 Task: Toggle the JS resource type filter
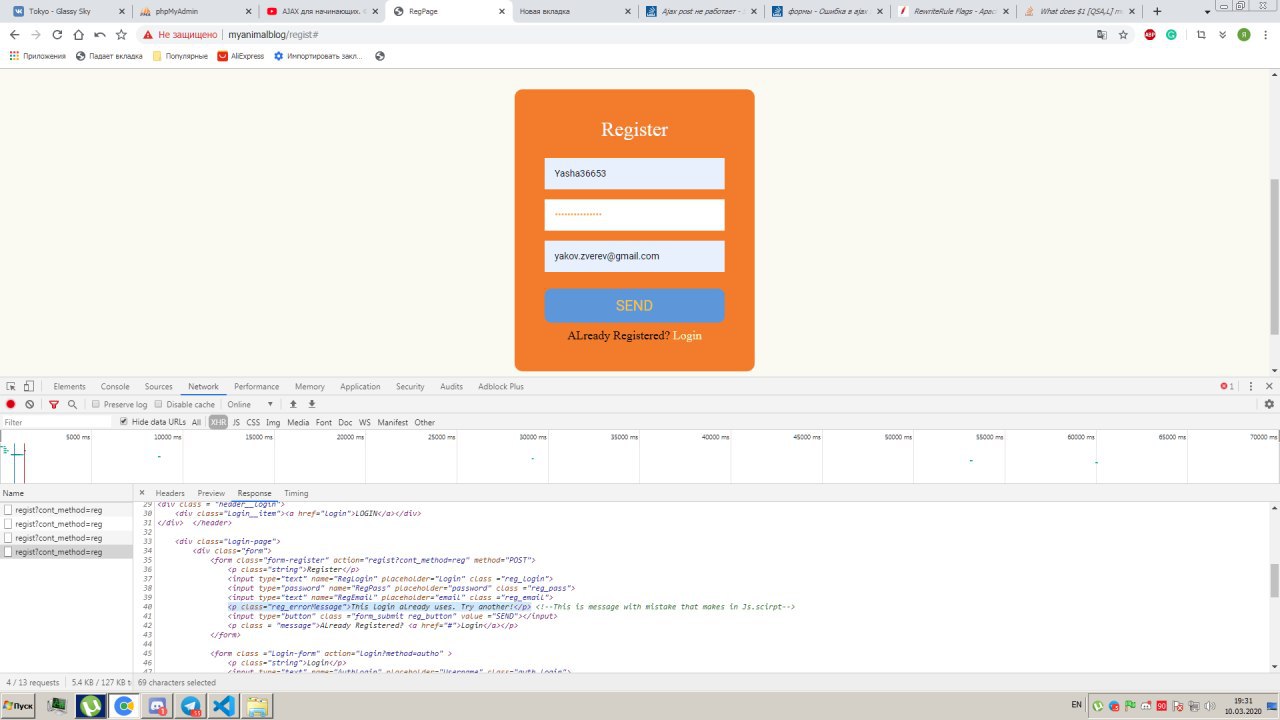tap(236, 422)
